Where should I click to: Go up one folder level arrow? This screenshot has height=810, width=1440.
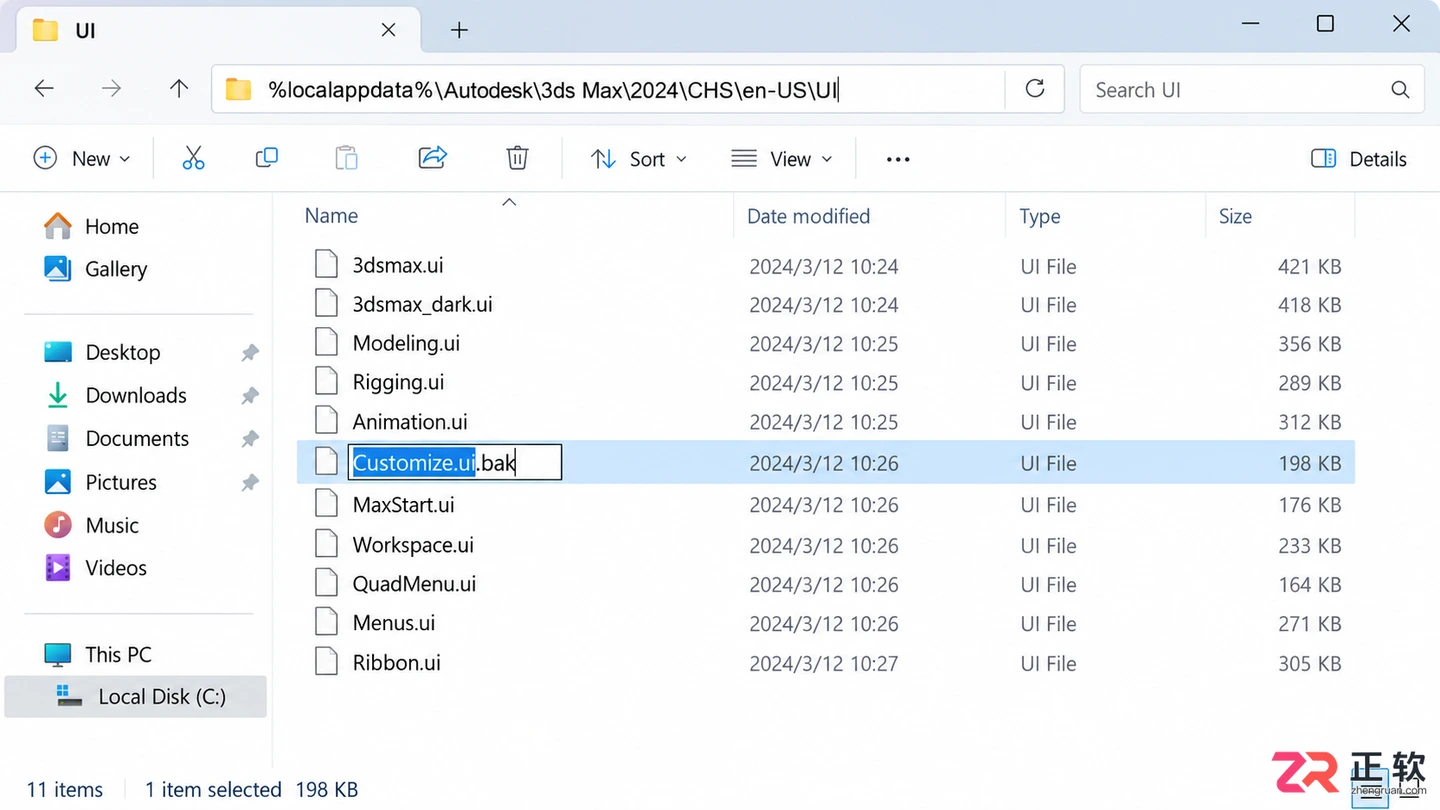[x=179, y=89]
